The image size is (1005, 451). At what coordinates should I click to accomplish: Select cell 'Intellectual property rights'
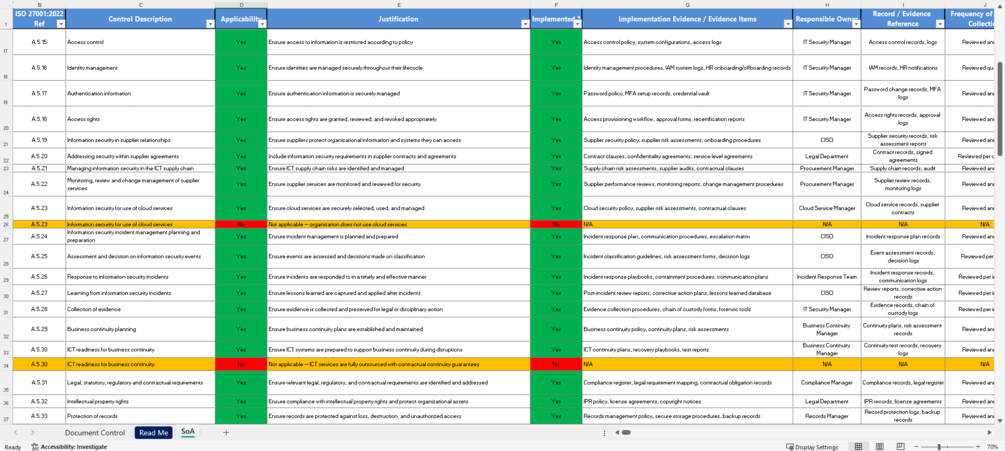click(140, 402)
